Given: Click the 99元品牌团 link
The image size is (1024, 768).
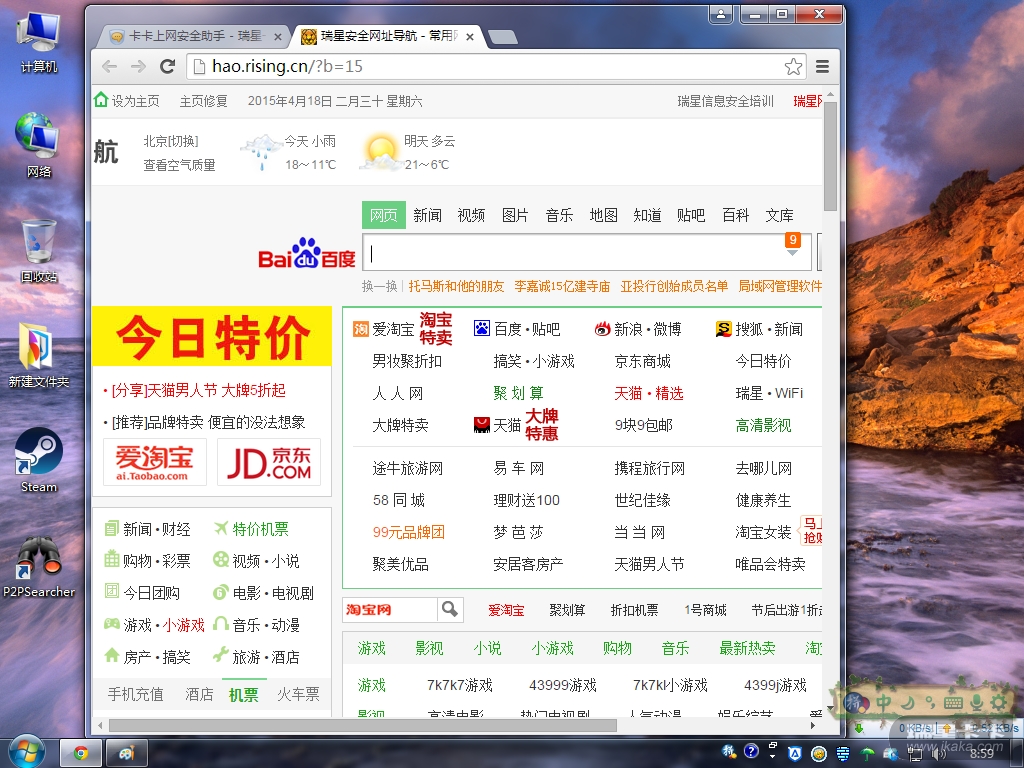Looking at the screenshot, I should (409, 532).
